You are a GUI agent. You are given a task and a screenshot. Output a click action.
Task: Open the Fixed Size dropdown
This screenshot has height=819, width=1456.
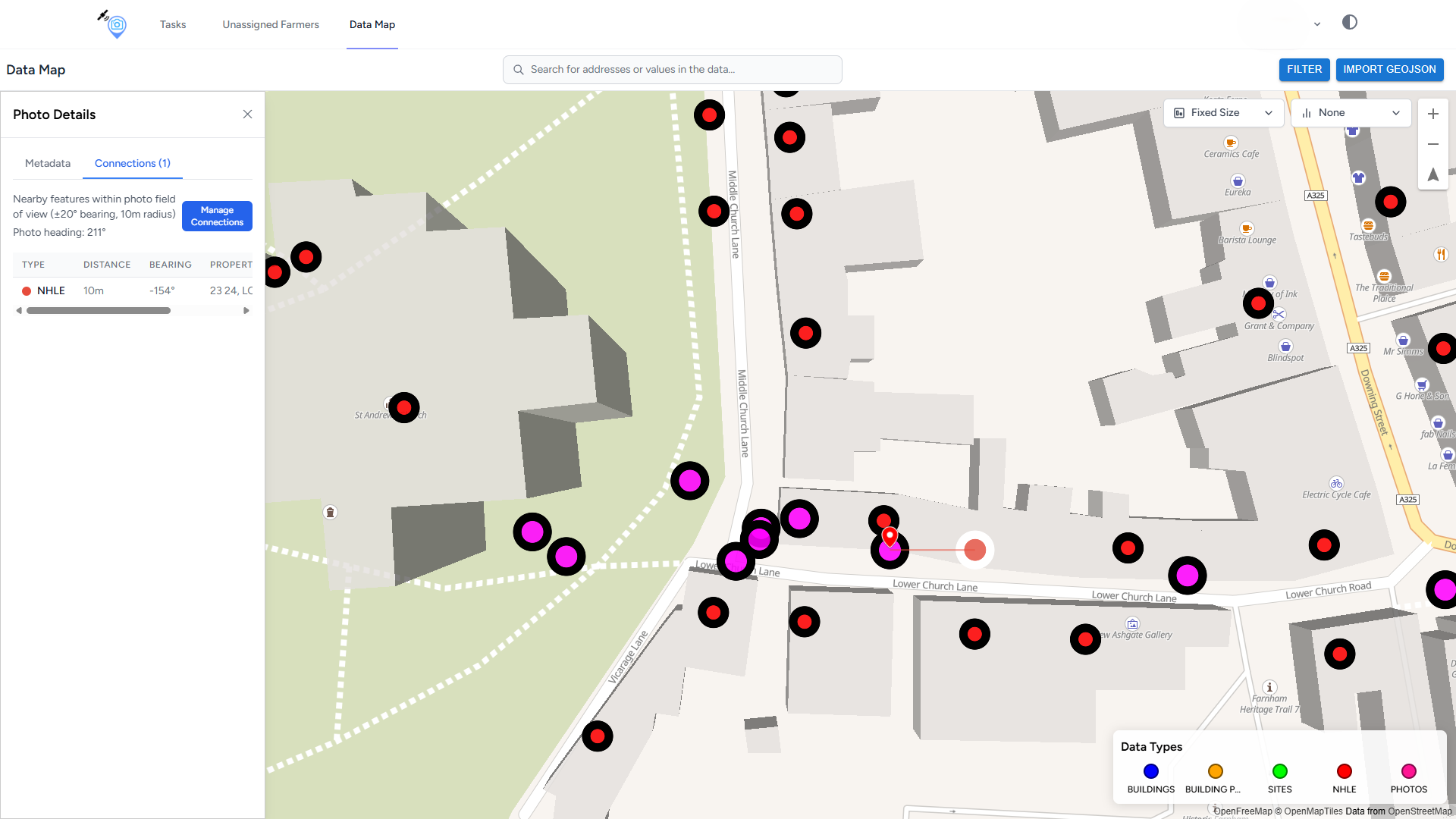1222,113
